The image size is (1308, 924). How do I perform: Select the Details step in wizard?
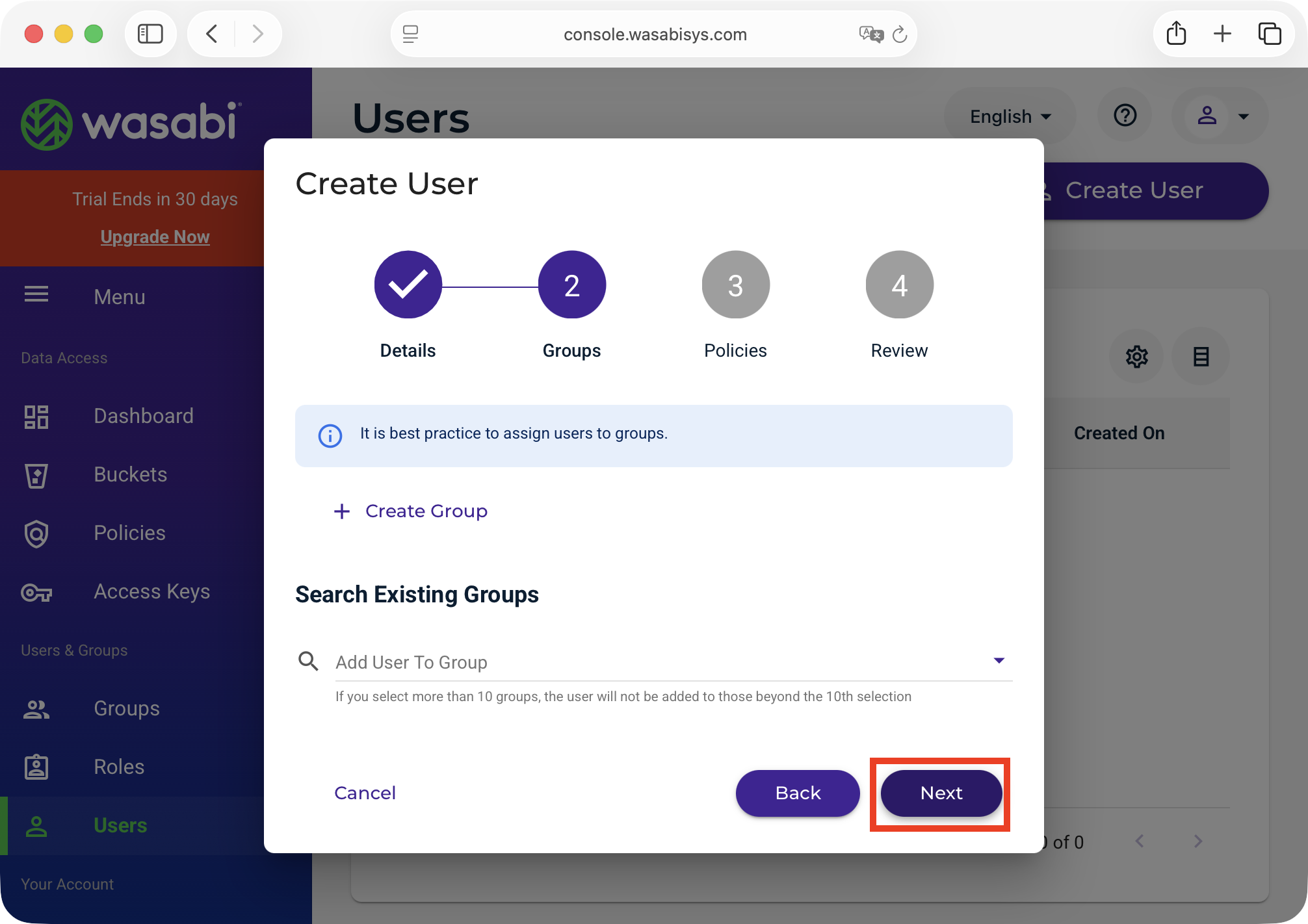pyautogui.click(x=408, y=285)
